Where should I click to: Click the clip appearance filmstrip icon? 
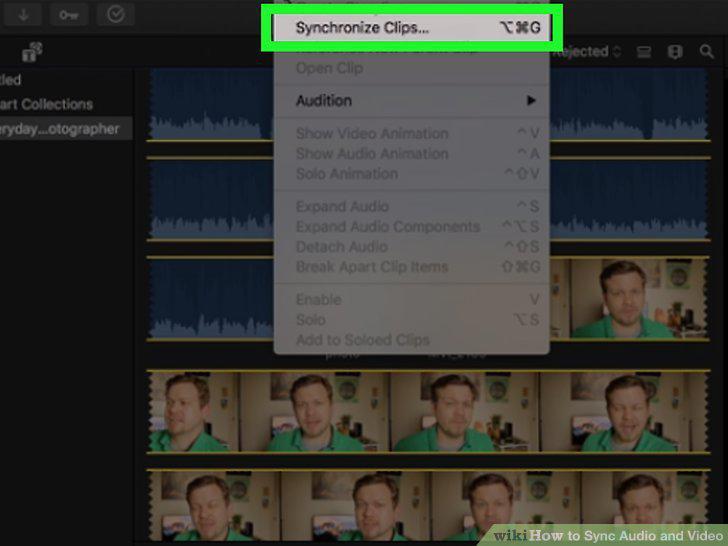tap(644, 52)
